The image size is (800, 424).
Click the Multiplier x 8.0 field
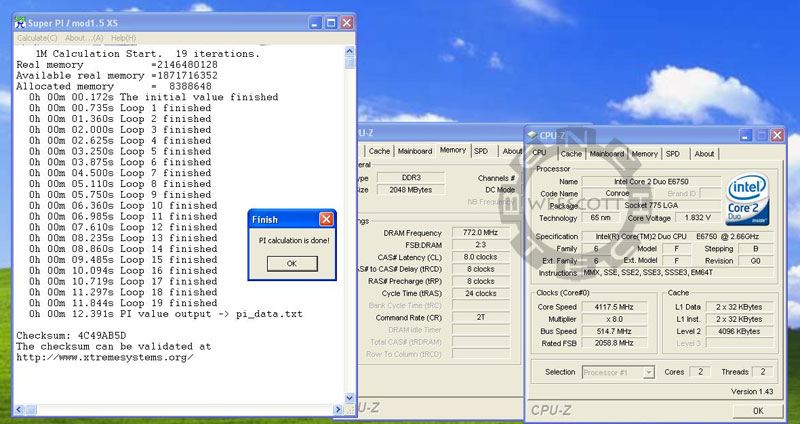(x=614, y=319)
